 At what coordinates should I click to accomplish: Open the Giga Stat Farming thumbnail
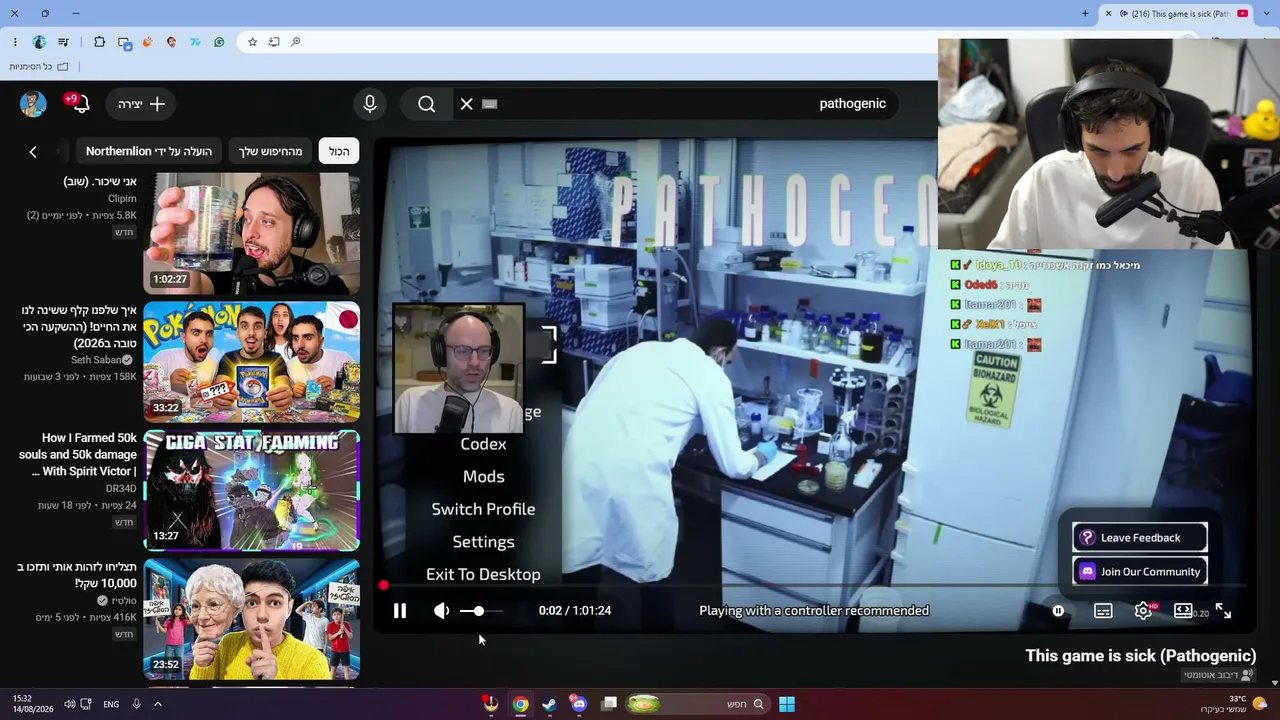[x=251, y=490]
